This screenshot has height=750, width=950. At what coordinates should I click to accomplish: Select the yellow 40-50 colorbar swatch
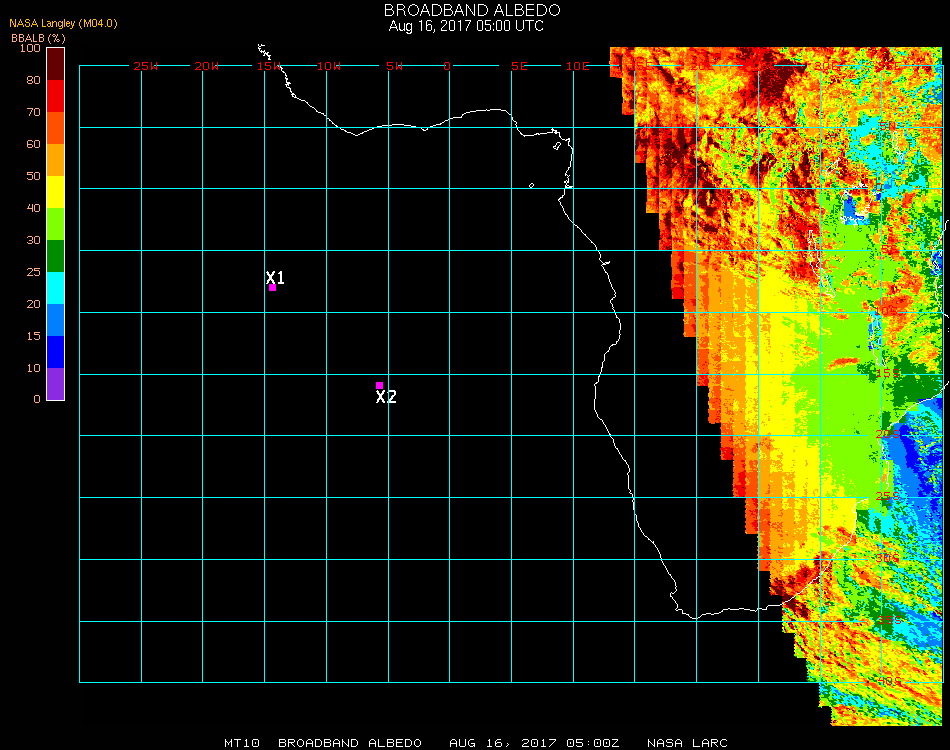click(x=56, y=192)
